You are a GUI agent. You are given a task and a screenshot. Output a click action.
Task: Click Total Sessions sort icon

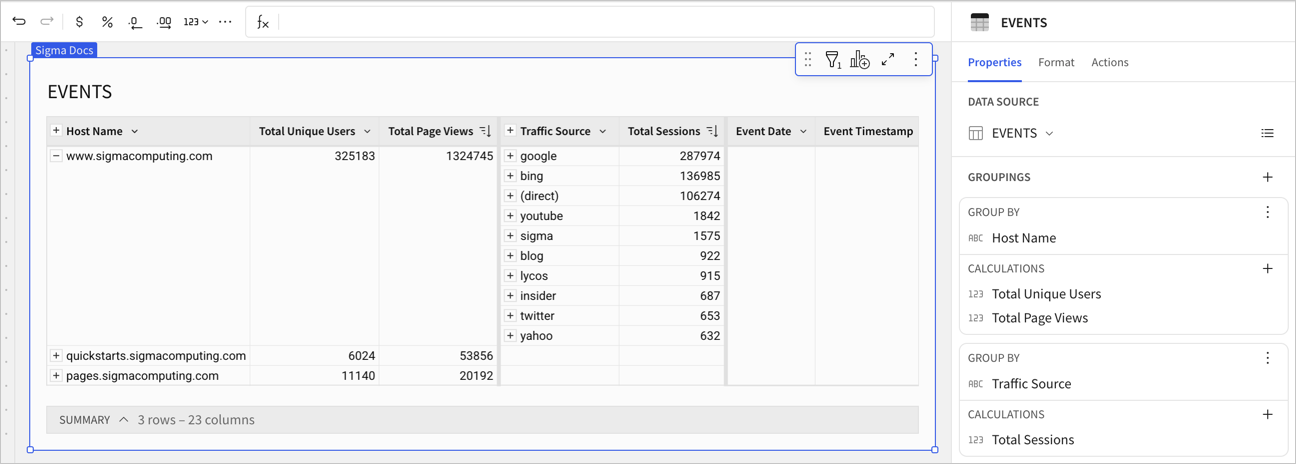point(712,131)
